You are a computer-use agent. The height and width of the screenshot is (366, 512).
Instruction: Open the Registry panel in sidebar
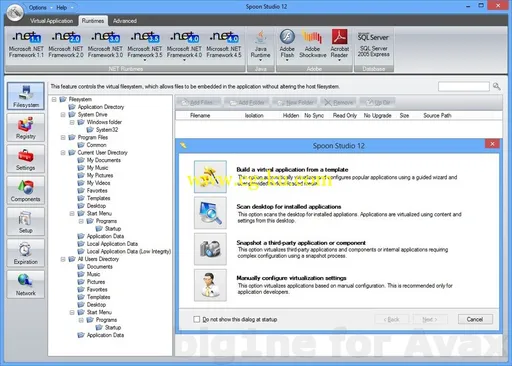[26, 127]
